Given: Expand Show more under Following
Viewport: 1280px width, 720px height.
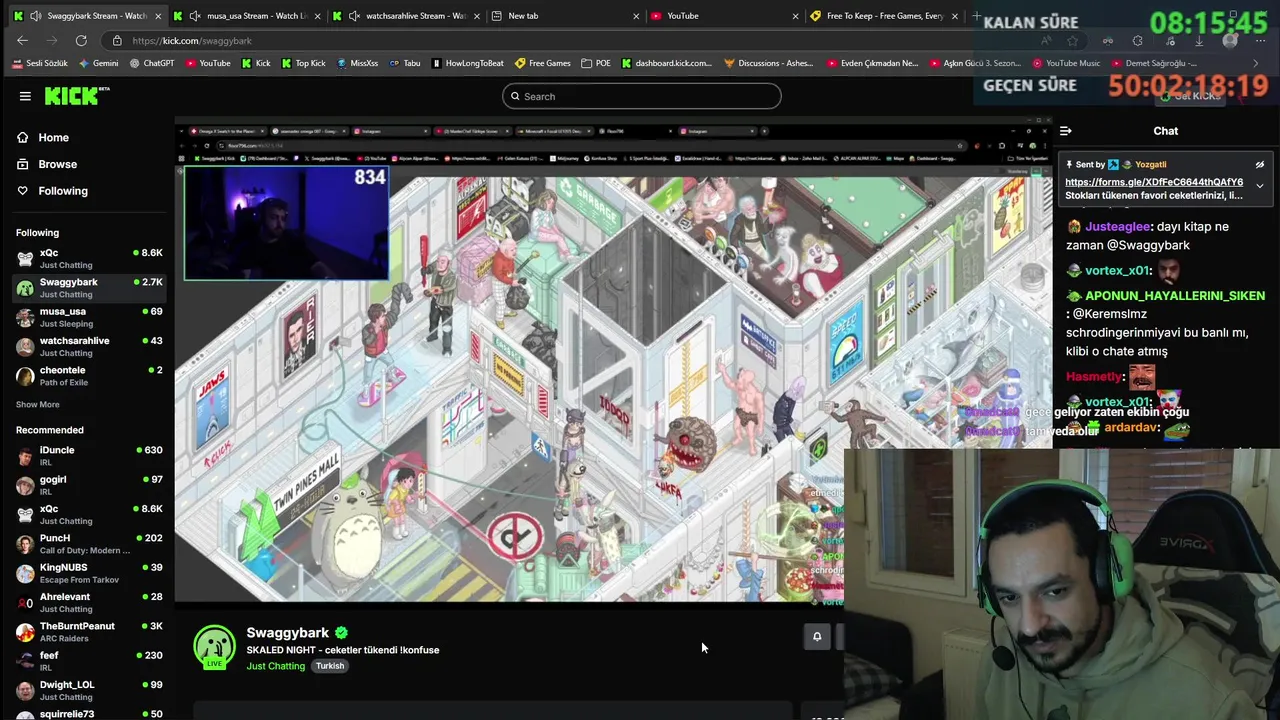Looking at the screenshot, I should (x=38, y=405).
